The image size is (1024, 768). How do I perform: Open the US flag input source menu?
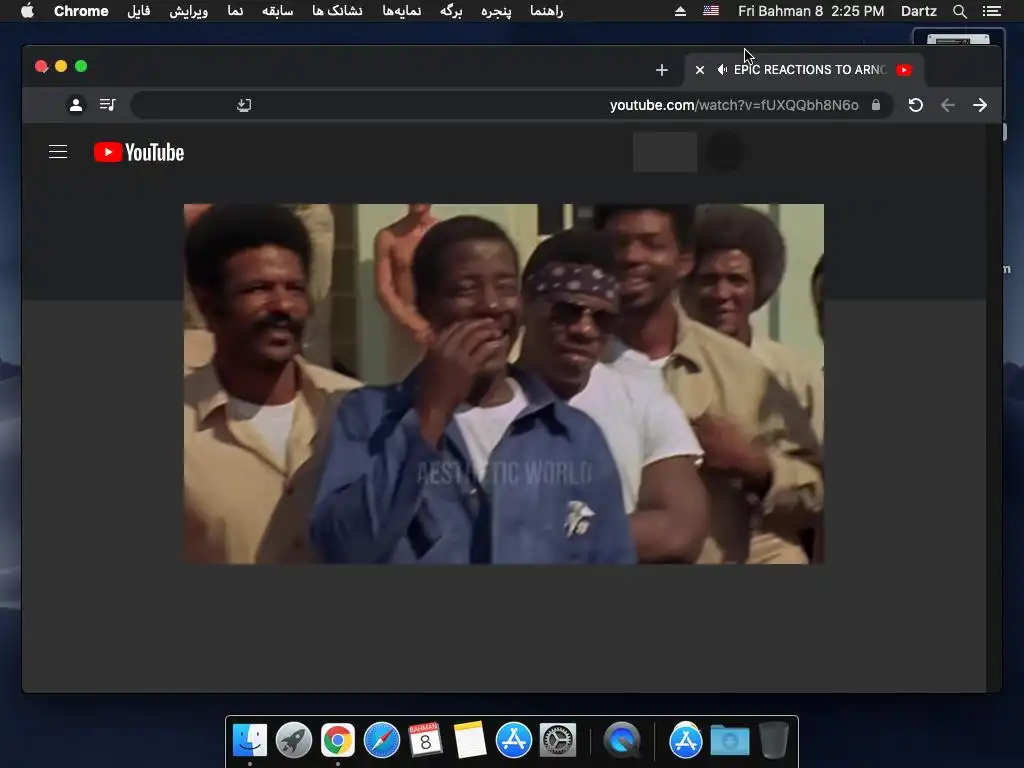pyautogui.click(x=711, y=11)
